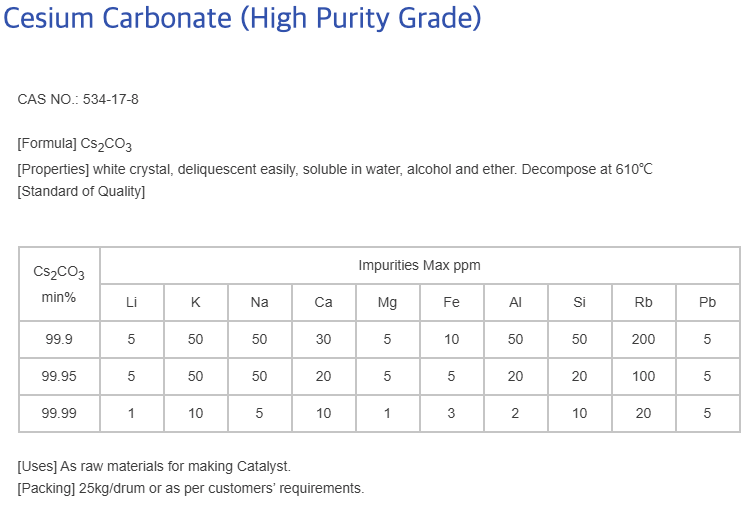Select the Na column header
Viewport: 748px width, 506px height.
click(x=260, y=302)
